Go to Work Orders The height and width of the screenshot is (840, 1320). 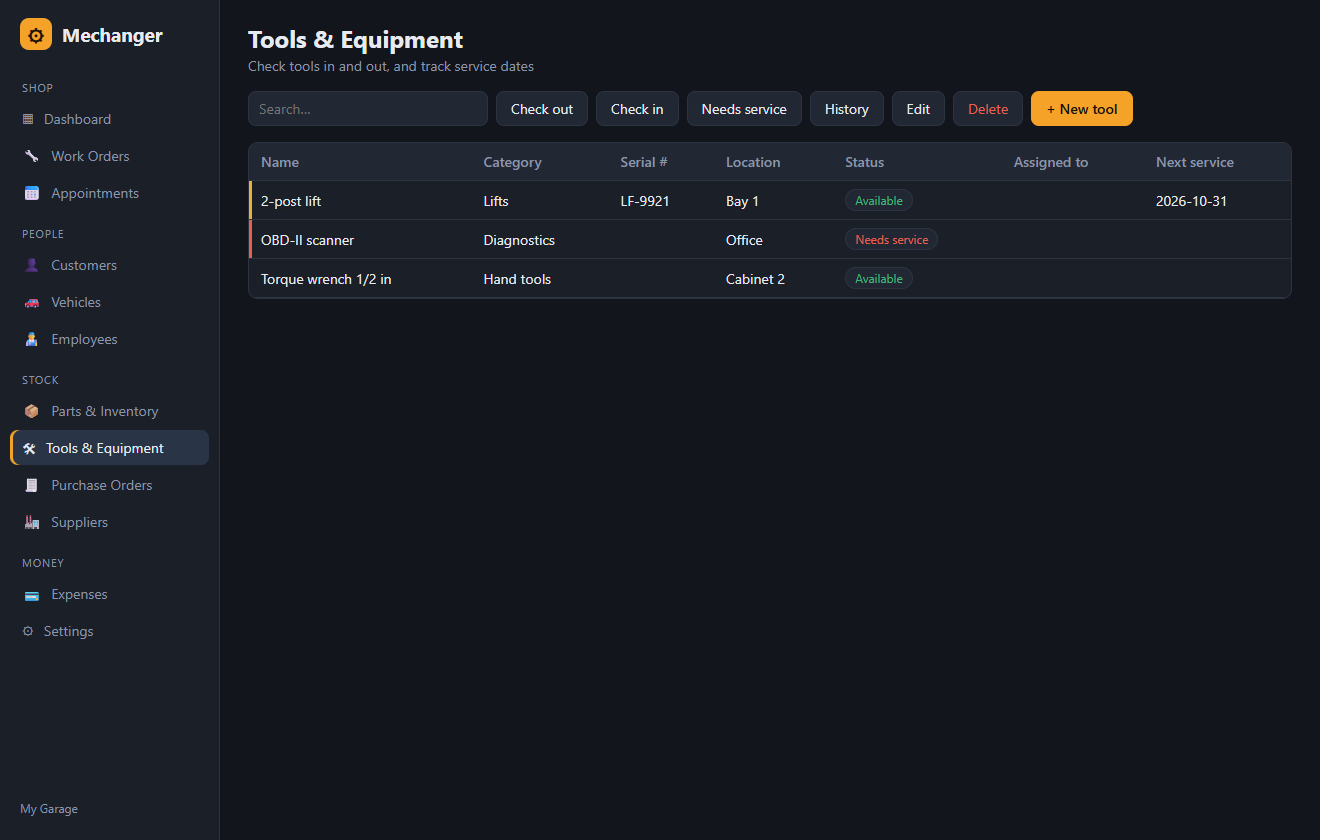click(110, 156)
